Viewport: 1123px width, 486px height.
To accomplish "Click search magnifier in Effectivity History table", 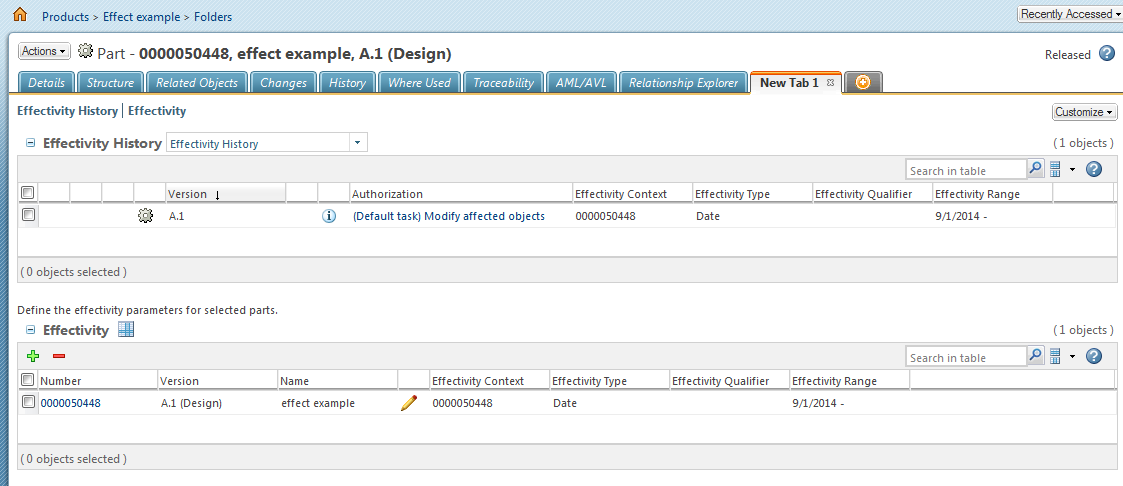I will 1036,169.
